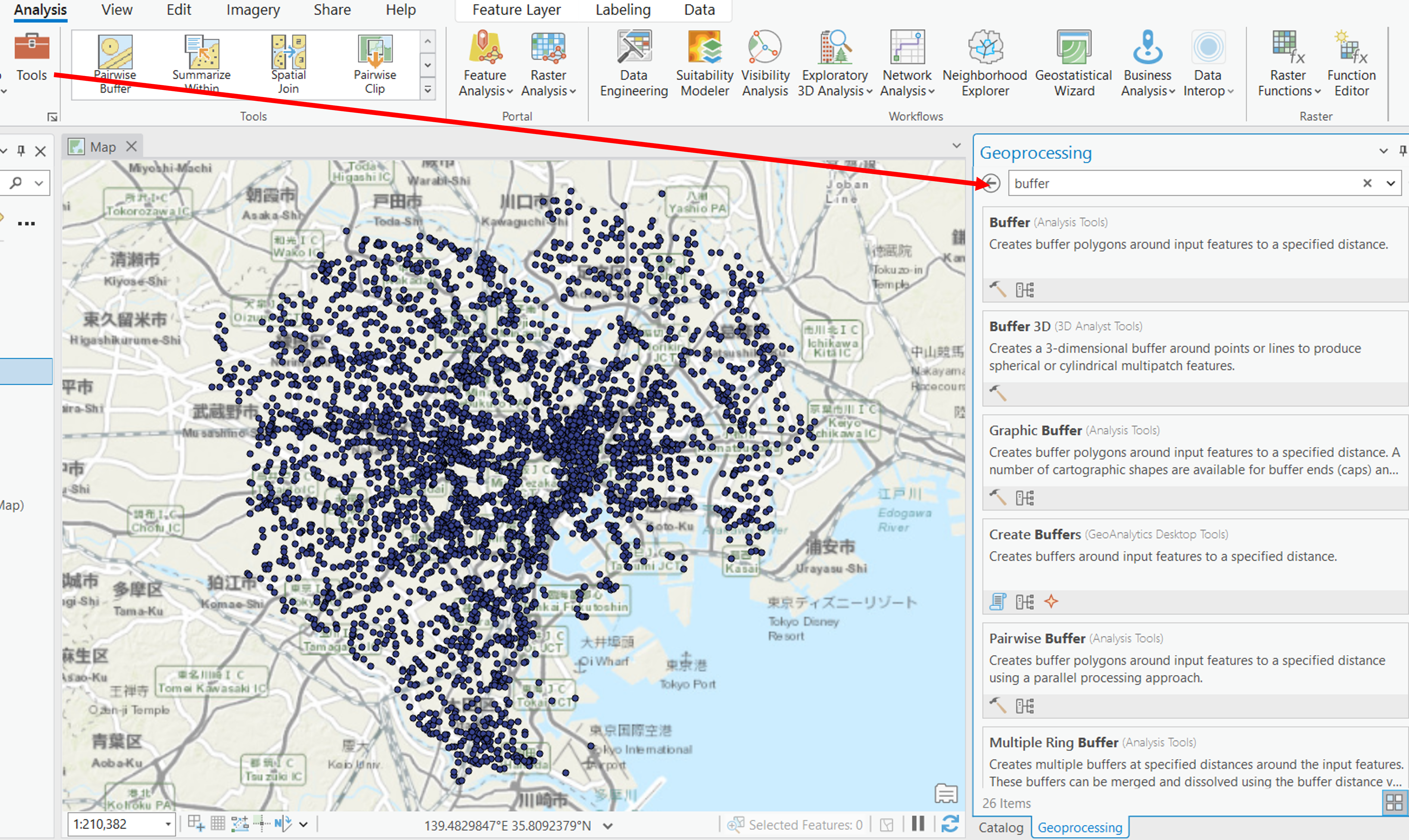
Task: Click hammer icon under Buffer (Analysis Tools)
Action: coord(998,289)
